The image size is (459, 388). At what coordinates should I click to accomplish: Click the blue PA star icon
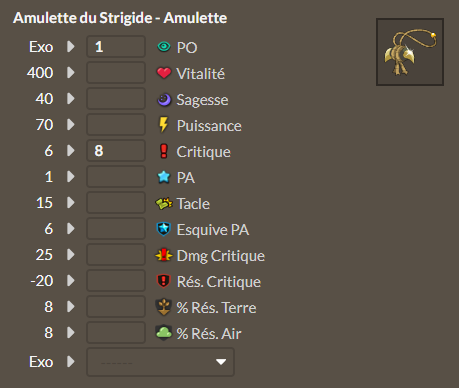tap(164, 177)
